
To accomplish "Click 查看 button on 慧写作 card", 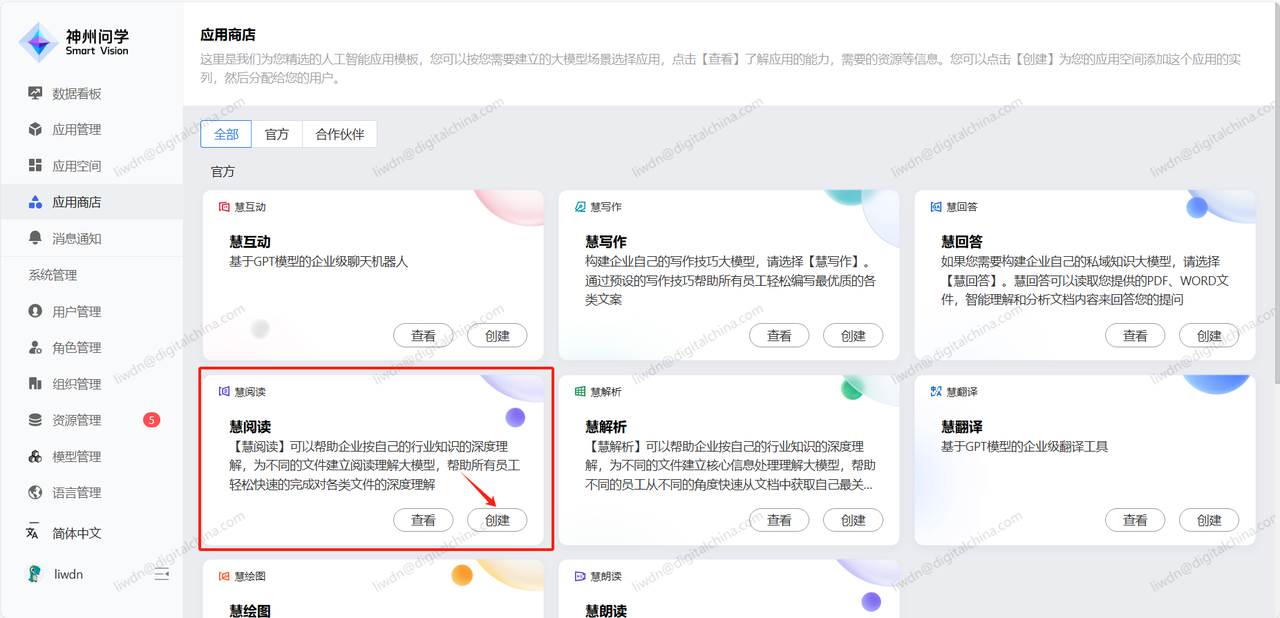I will pyautogui.click(x=779, y=336).
